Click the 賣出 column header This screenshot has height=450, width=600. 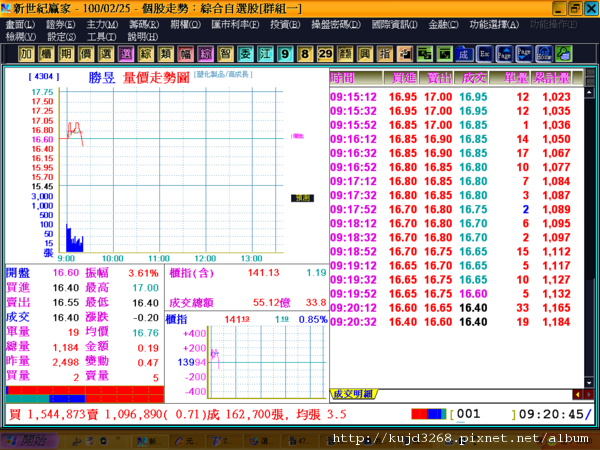click(439, 78)
